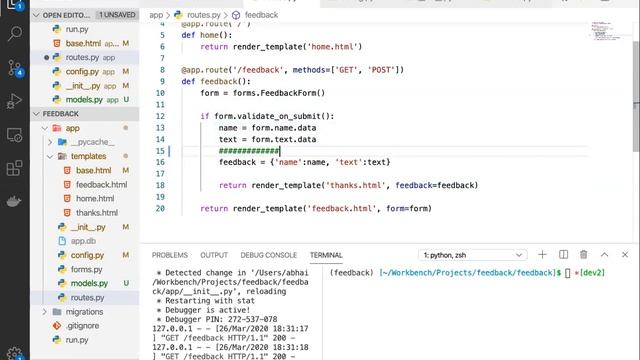Click the editor minimap preview
The image size is (640, 360).
[606, 31]
